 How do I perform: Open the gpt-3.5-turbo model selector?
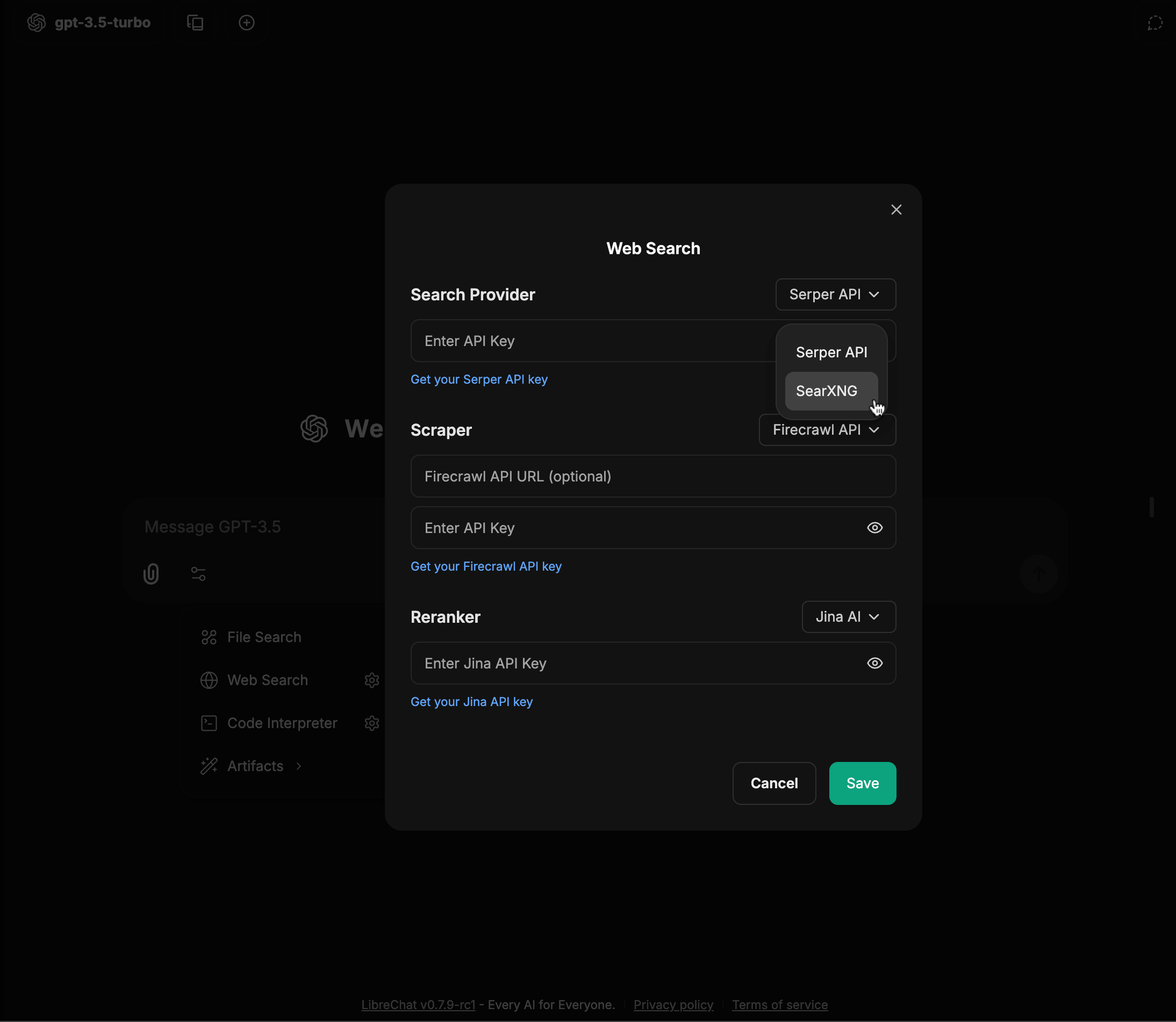[90, 23]
